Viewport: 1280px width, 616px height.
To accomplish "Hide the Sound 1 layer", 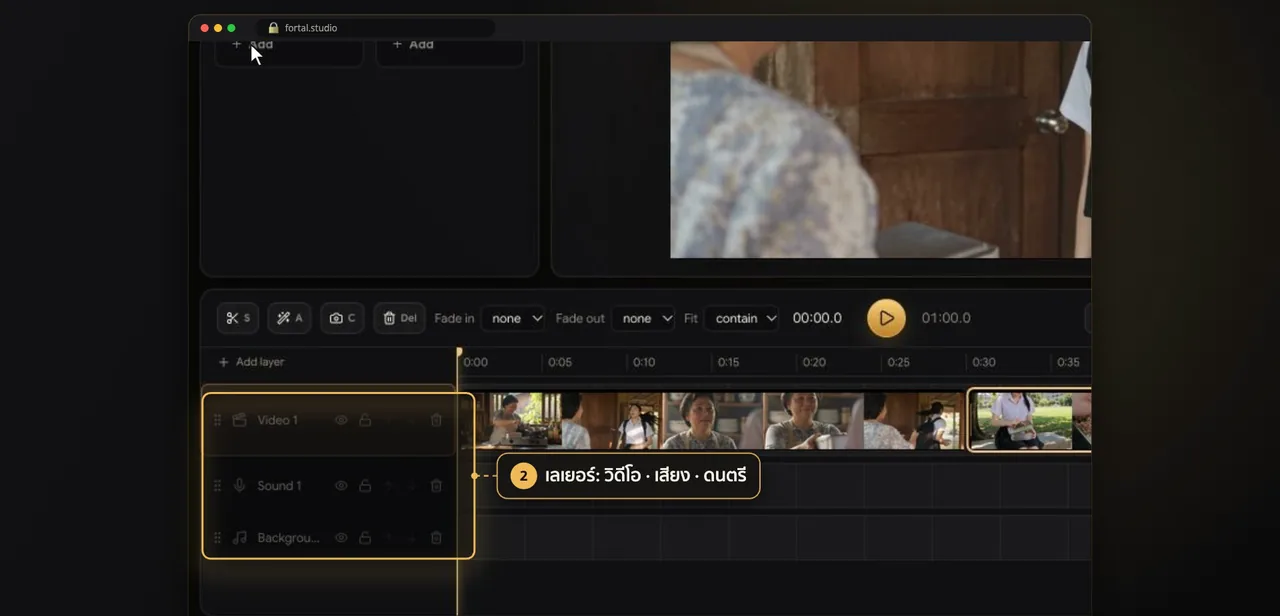I will coord(341,485).
